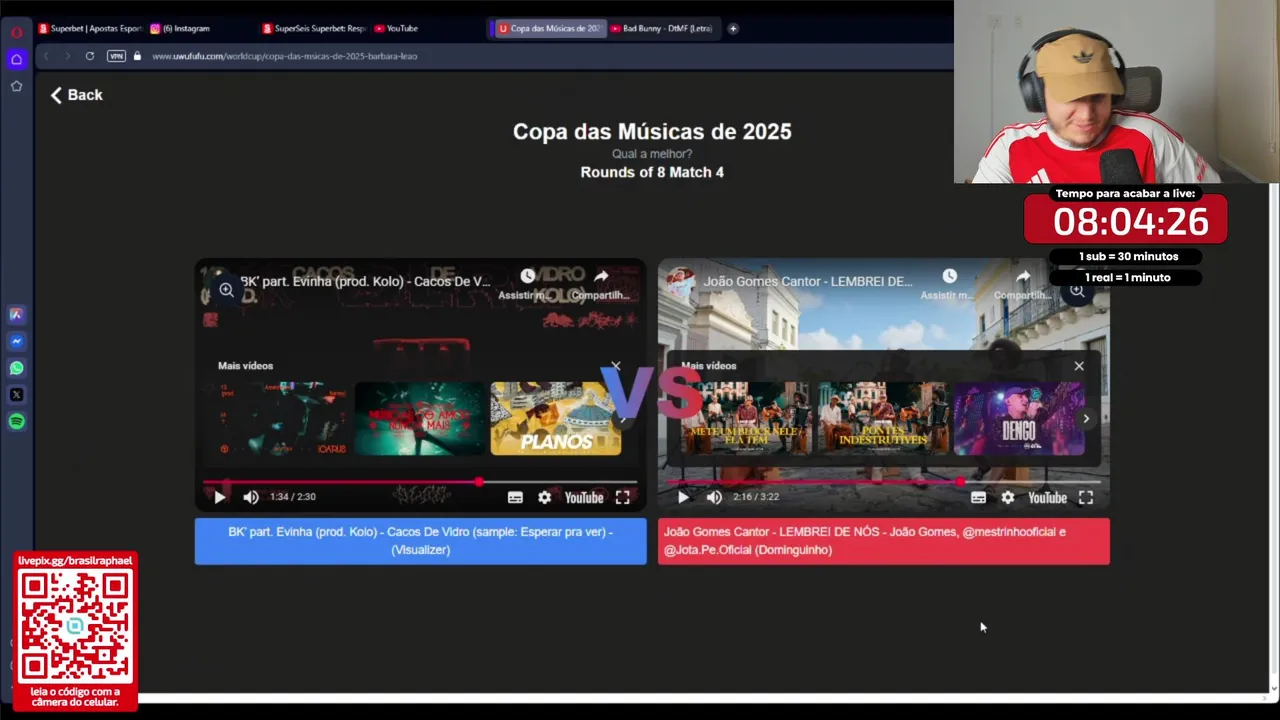
Task: Enter fullscreen on the left video
Action: [x=622, y=497]
